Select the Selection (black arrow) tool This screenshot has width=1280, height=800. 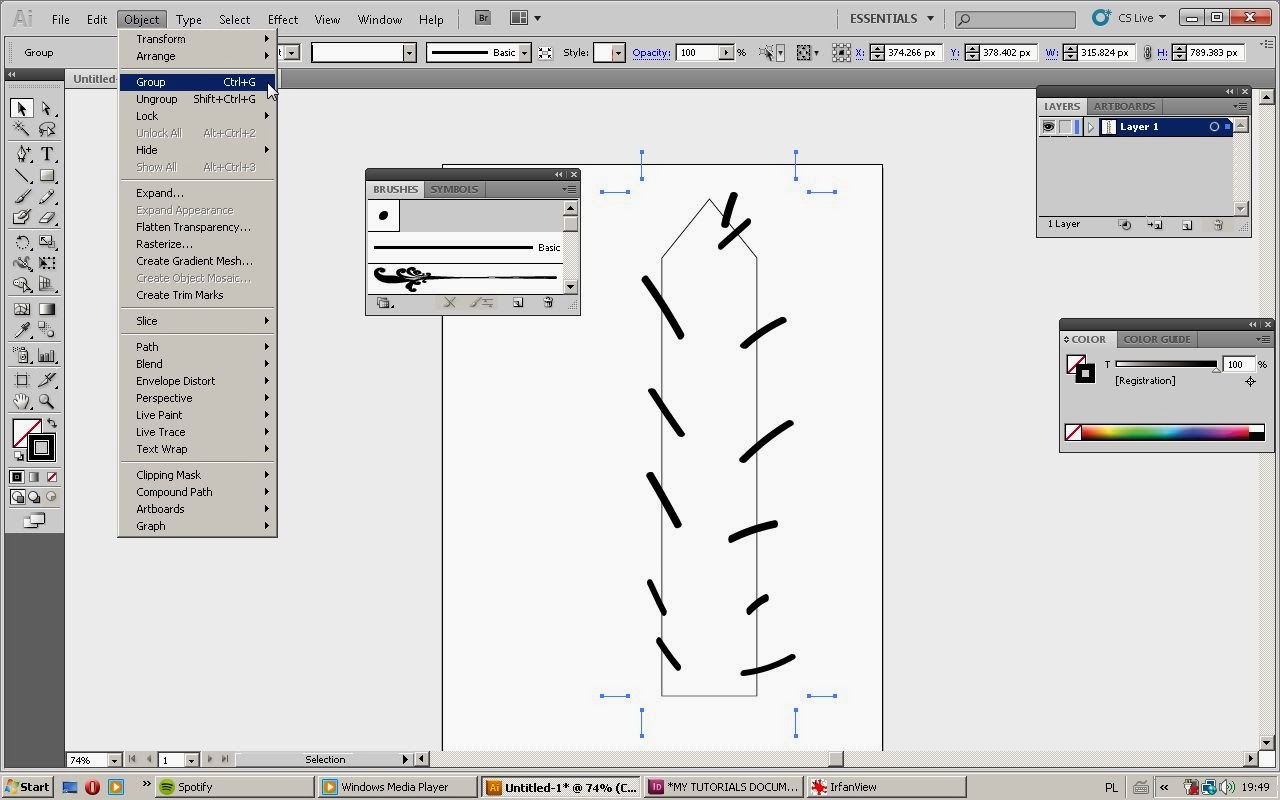tap(22, 108)
